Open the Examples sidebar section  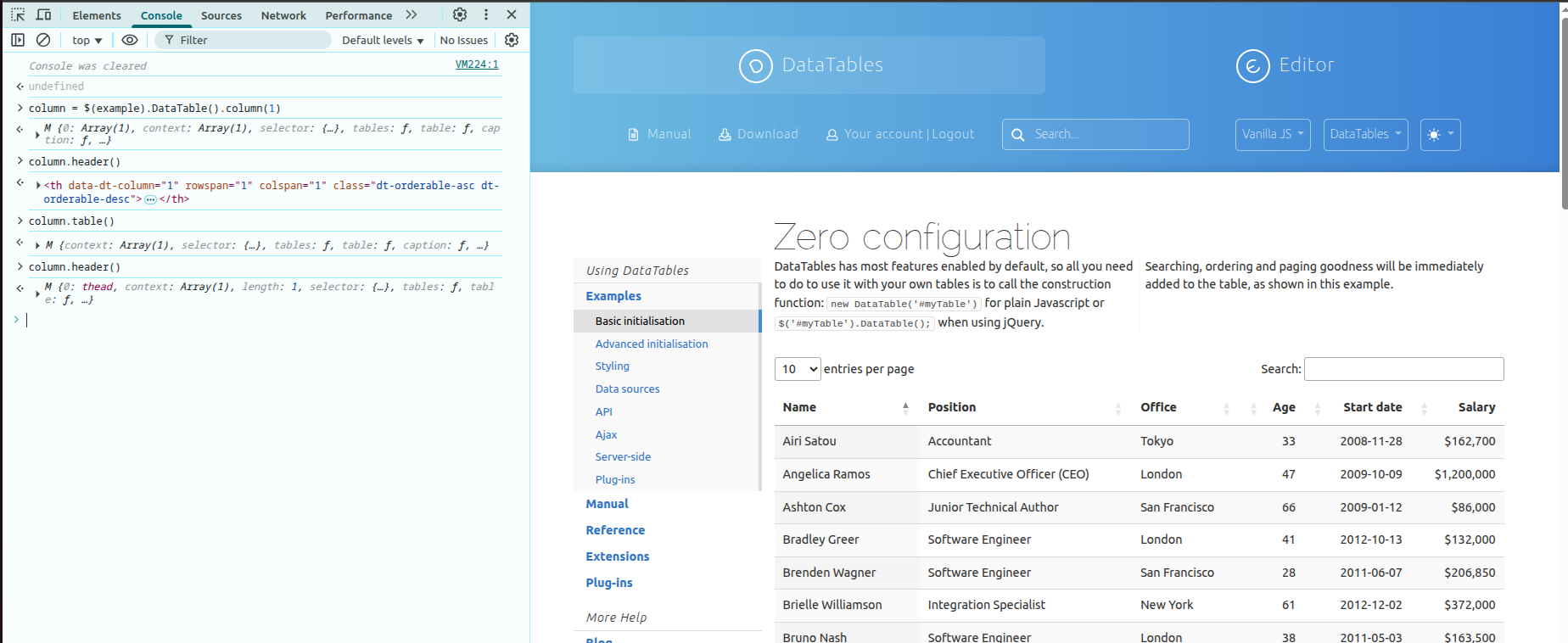click(613, 296)
